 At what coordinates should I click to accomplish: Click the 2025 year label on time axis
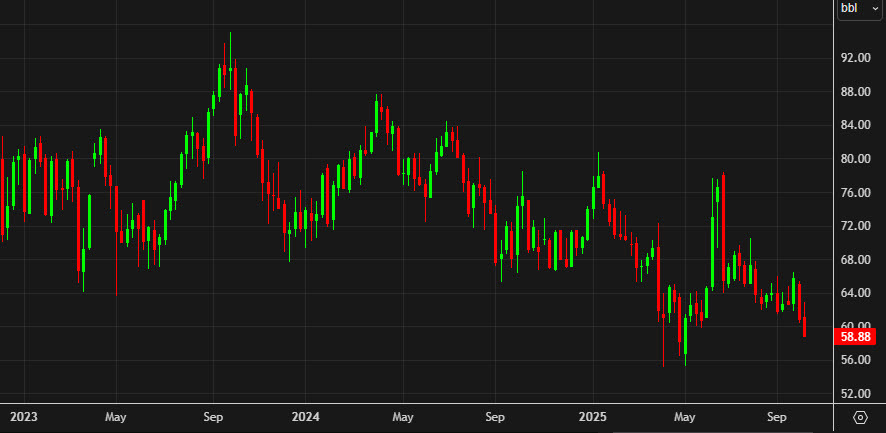[x=594, y=416]
